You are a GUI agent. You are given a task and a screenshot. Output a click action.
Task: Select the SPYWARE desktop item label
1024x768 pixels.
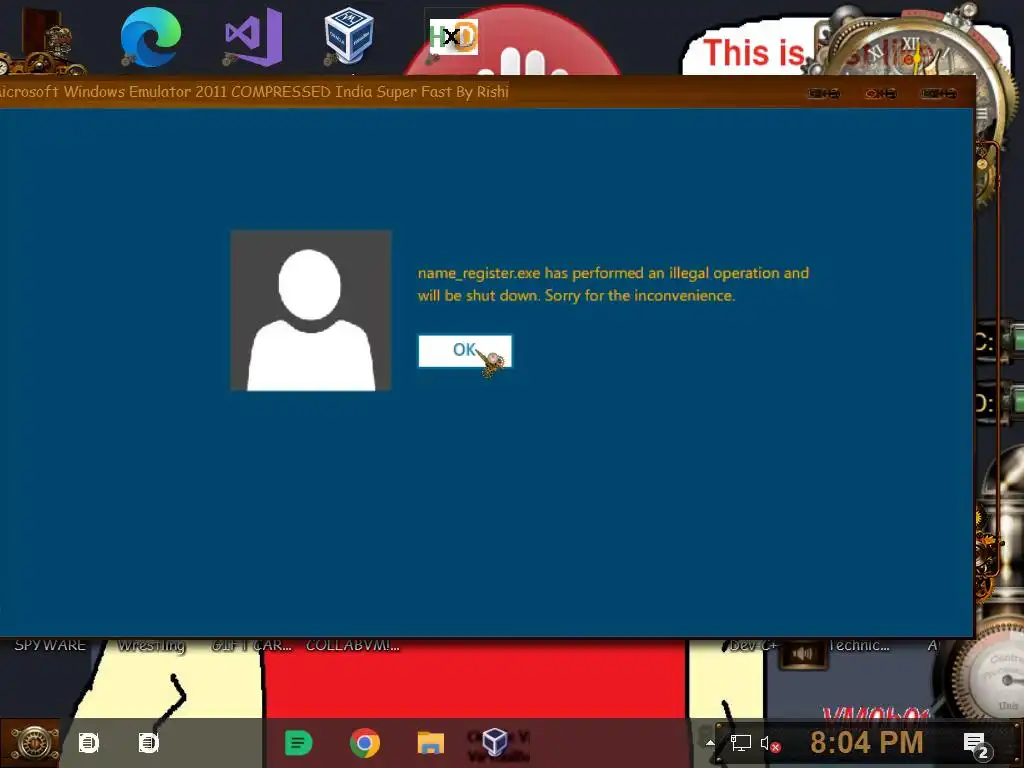(x=50, y=645)
